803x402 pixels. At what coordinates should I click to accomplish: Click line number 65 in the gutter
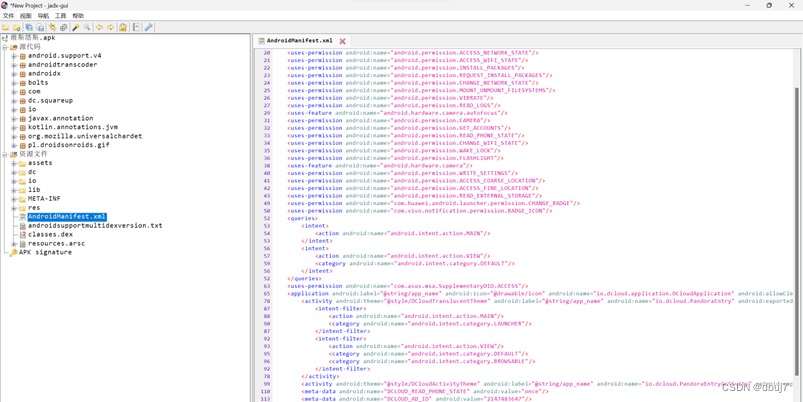266,293
